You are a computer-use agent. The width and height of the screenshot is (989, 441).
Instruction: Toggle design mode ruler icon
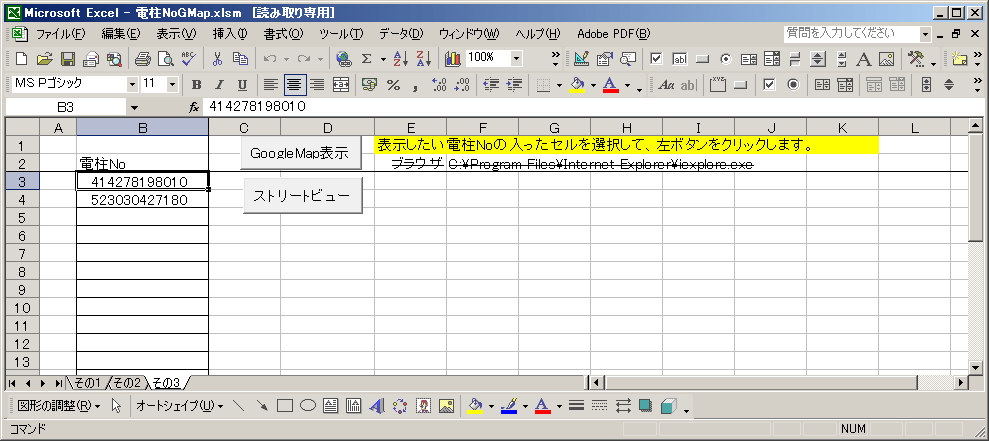582,59
